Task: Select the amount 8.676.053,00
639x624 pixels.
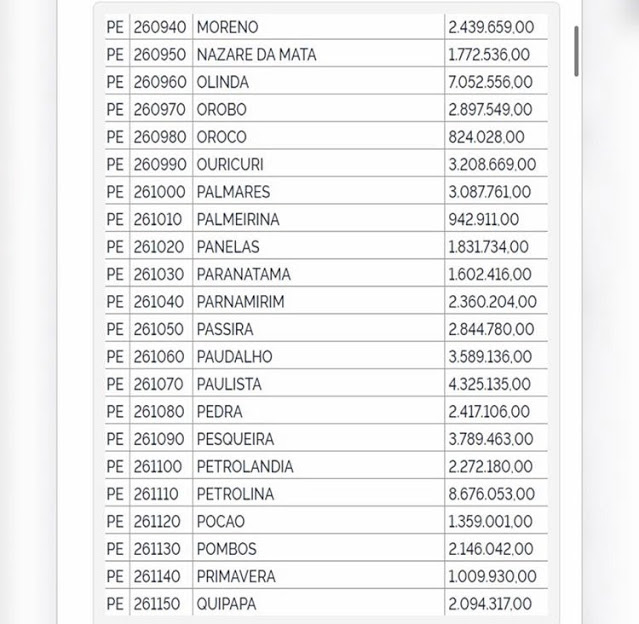Action: [490, 494]
